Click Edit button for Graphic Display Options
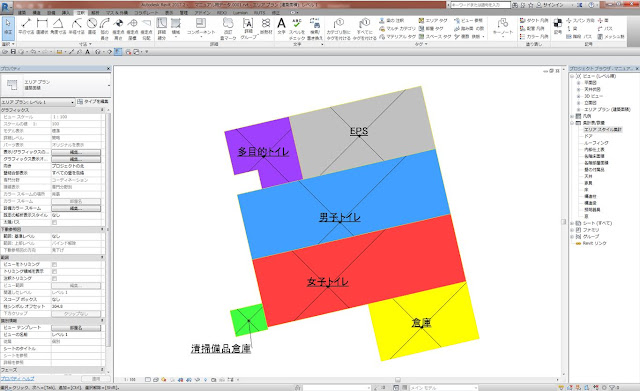Screen dimensions: 640x391 pos(76,159)
